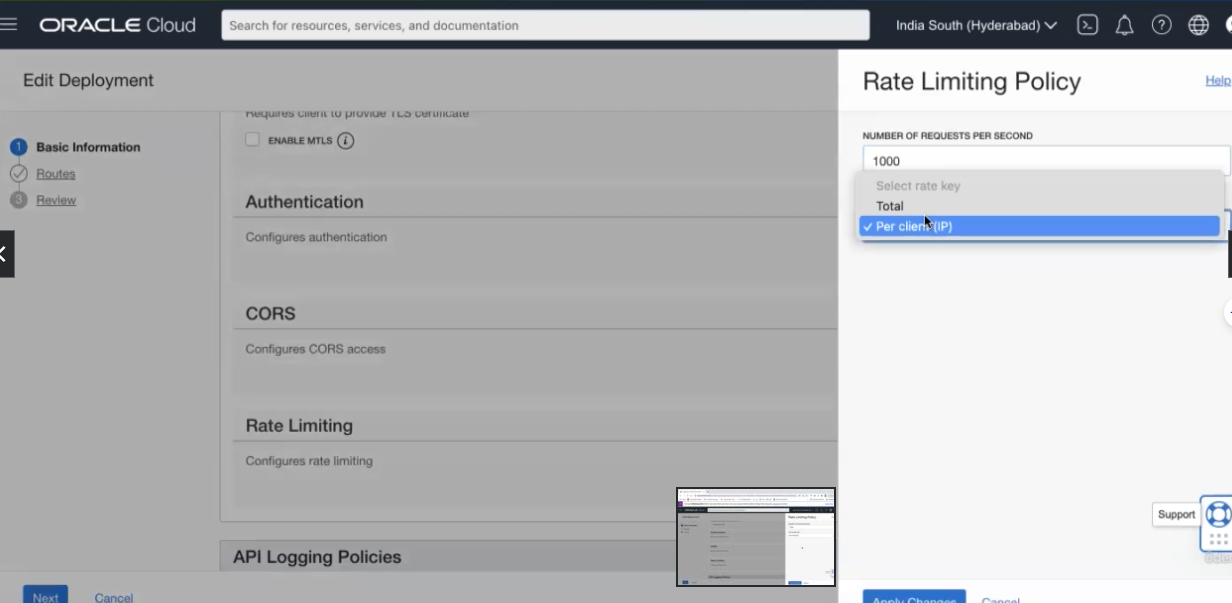
Task: Launch Cloud Shell from the top bar
Action: pyautogui.click(x=1087, y=25)
